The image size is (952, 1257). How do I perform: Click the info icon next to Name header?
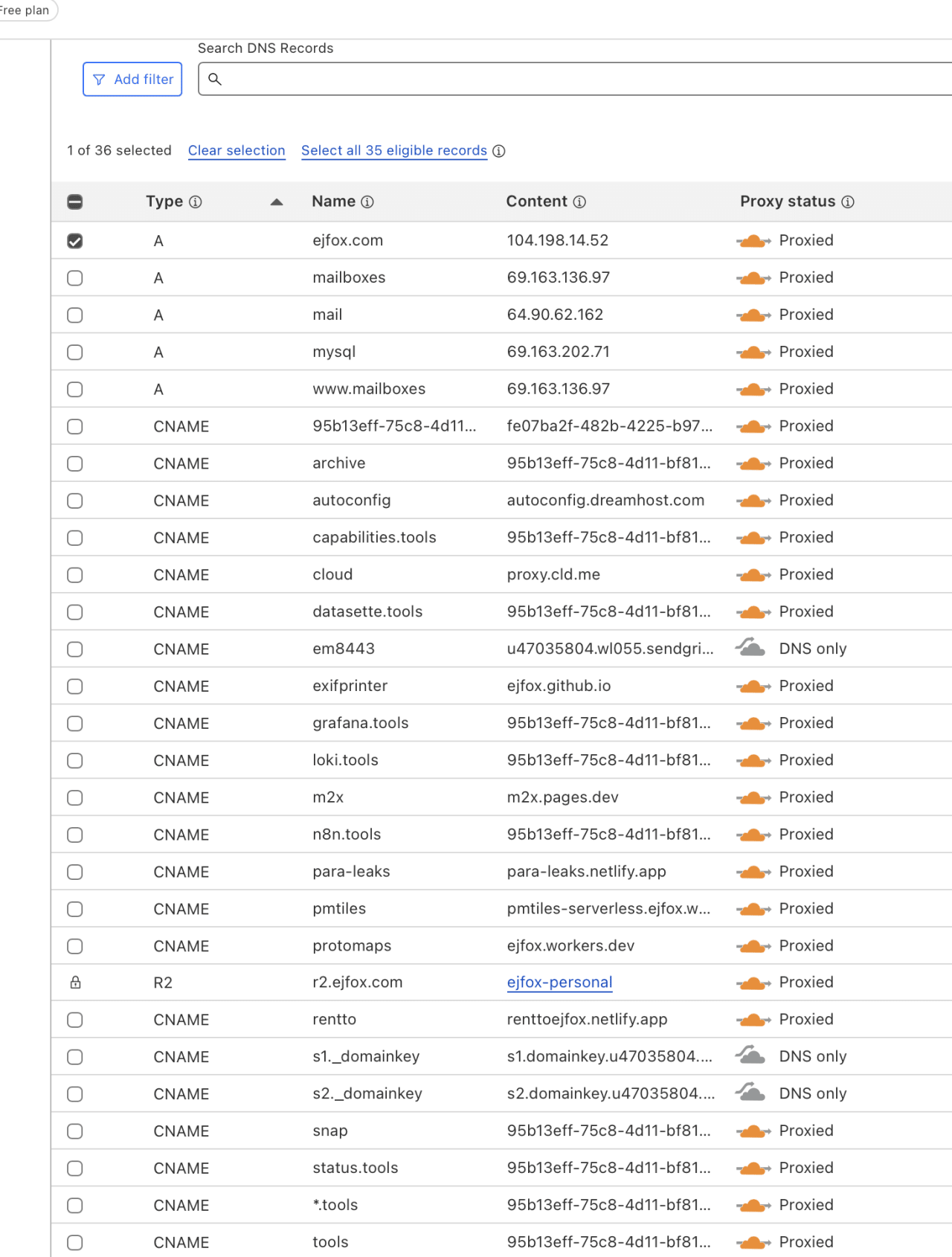click(367, 202)
